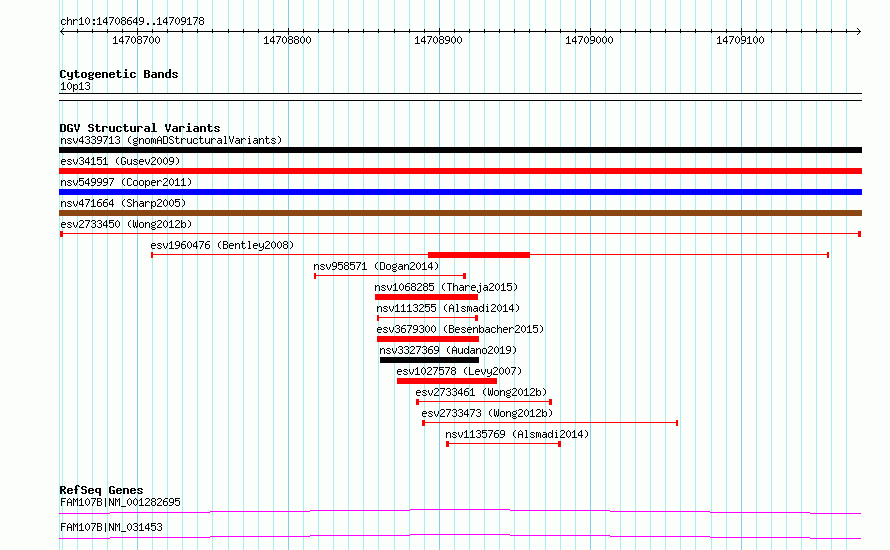
Task: Select the red esv34151 variant bar
Action: point(460,171)
